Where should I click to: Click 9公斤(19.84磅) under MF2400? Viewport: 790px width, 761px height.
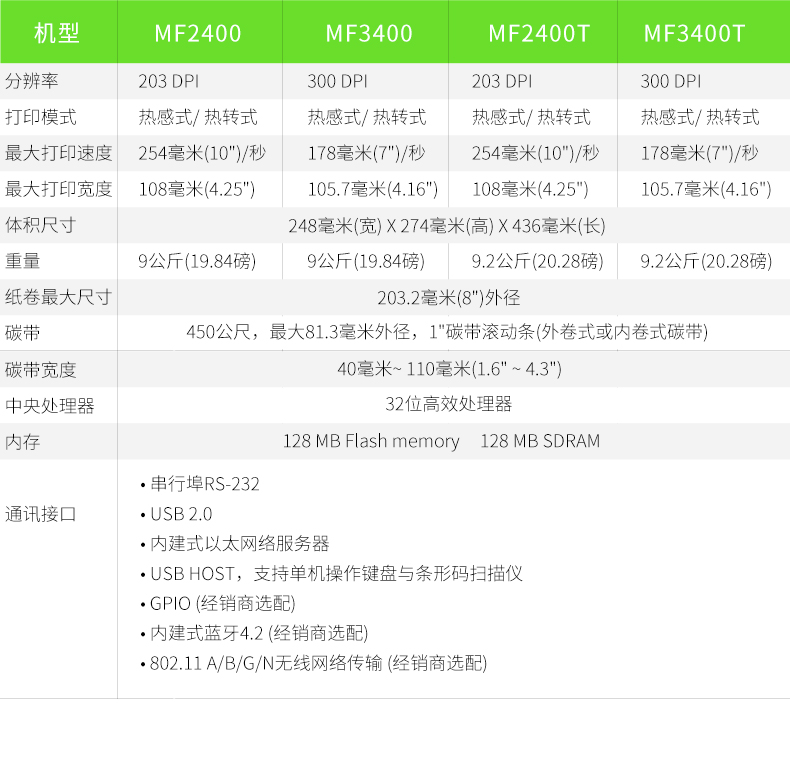[197, 262]
